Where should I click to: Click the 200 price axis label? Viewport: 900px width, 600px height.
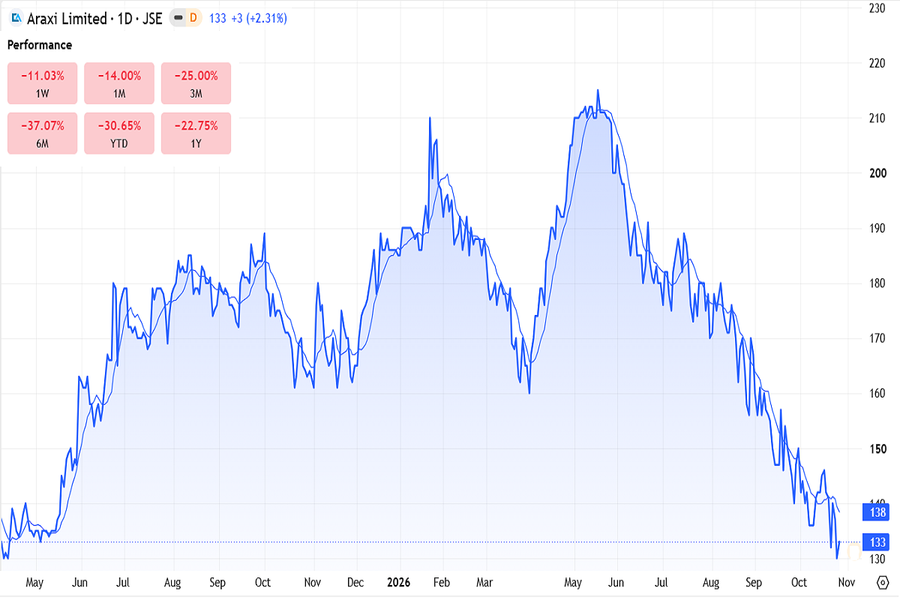877,173
